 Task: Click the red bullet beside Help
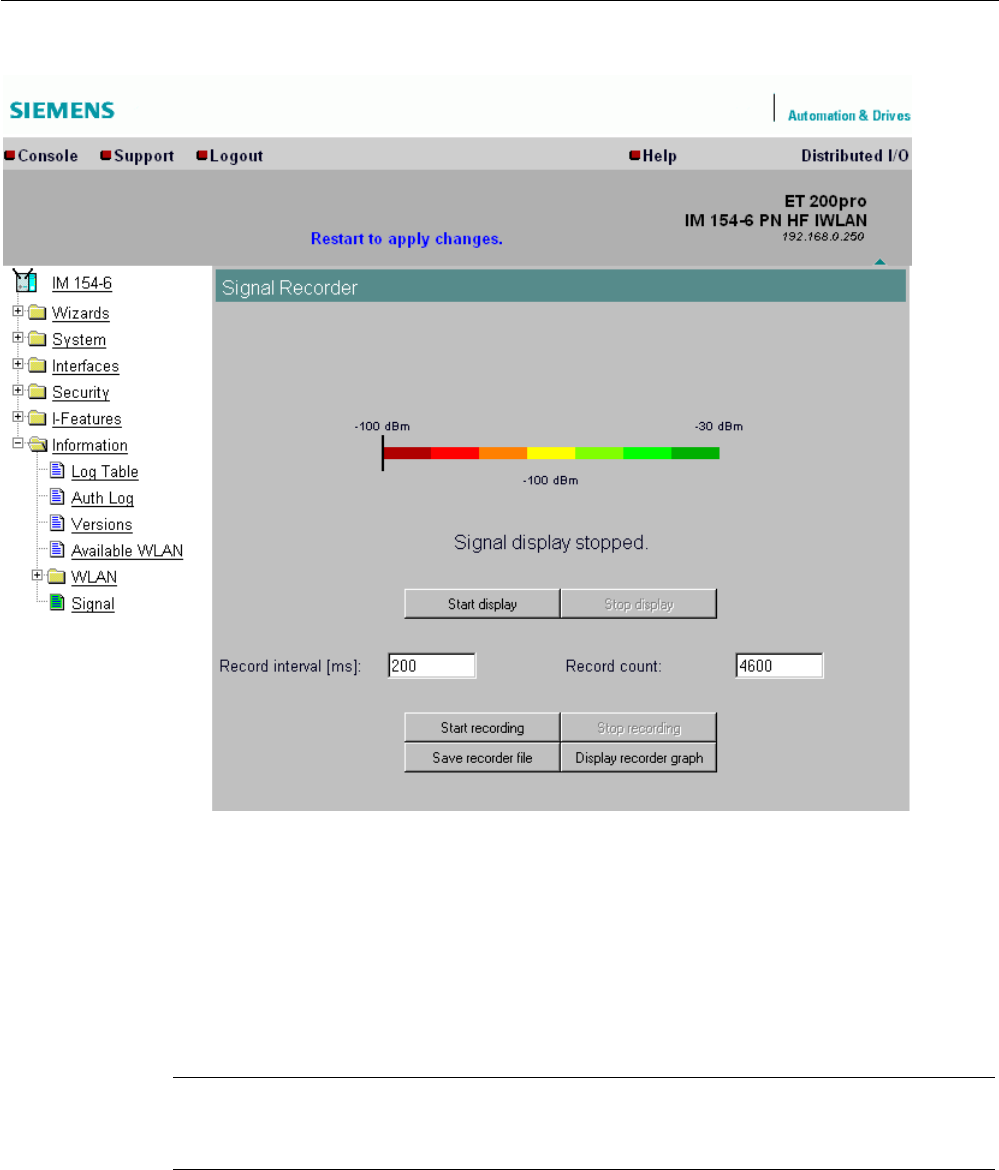click(635, 155)
